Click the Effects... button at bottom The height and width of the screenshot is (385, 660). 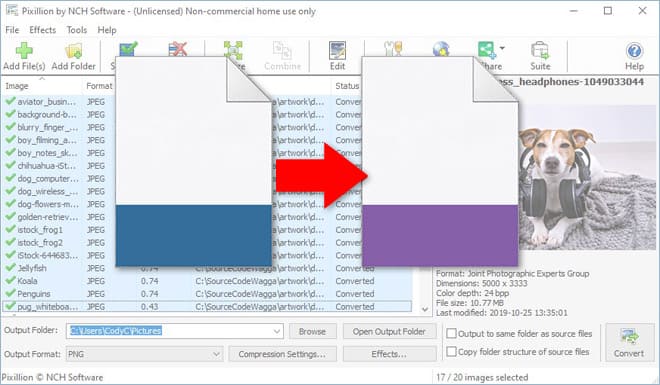(x=389, y=354)
